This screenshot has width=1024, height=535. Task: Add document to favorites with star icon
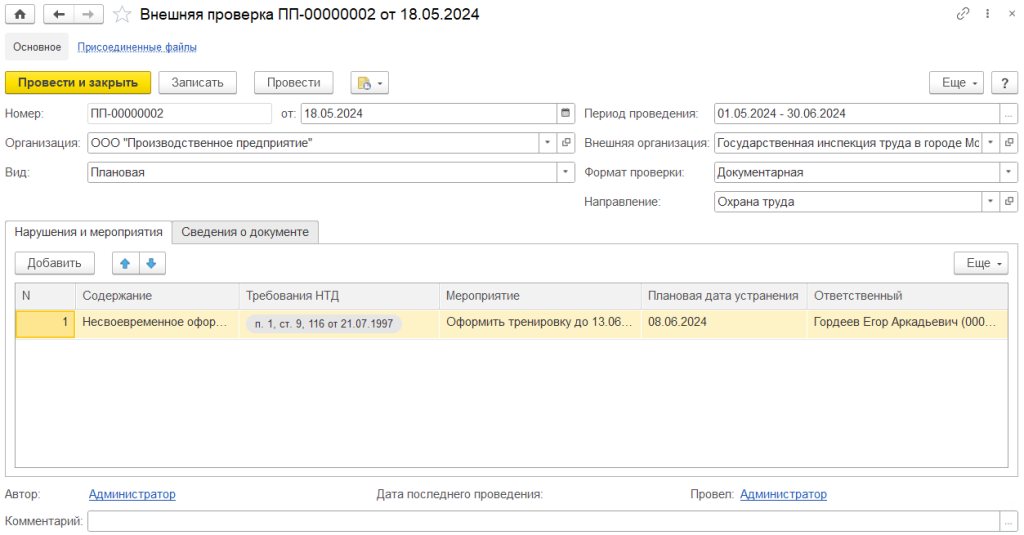click(121, 14)
